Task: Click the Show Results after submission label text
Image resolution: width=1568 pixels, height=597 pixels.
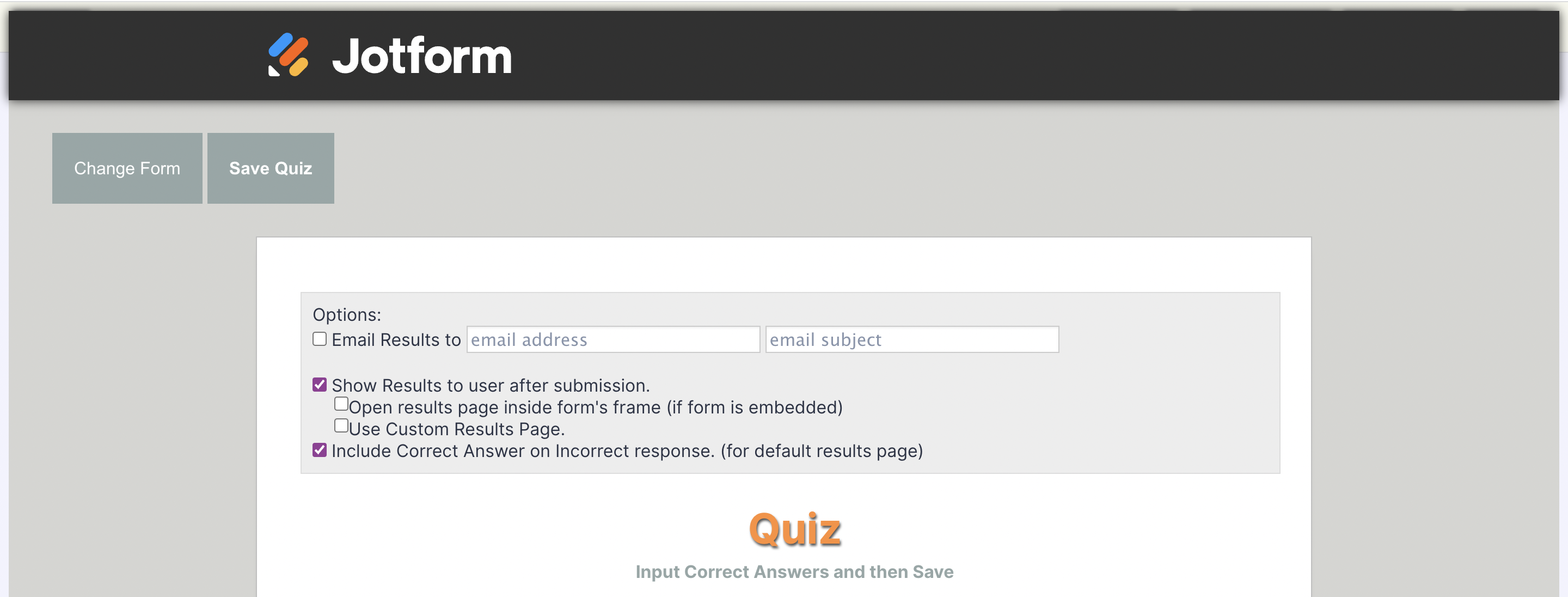Action: click(x=491, y=385)
